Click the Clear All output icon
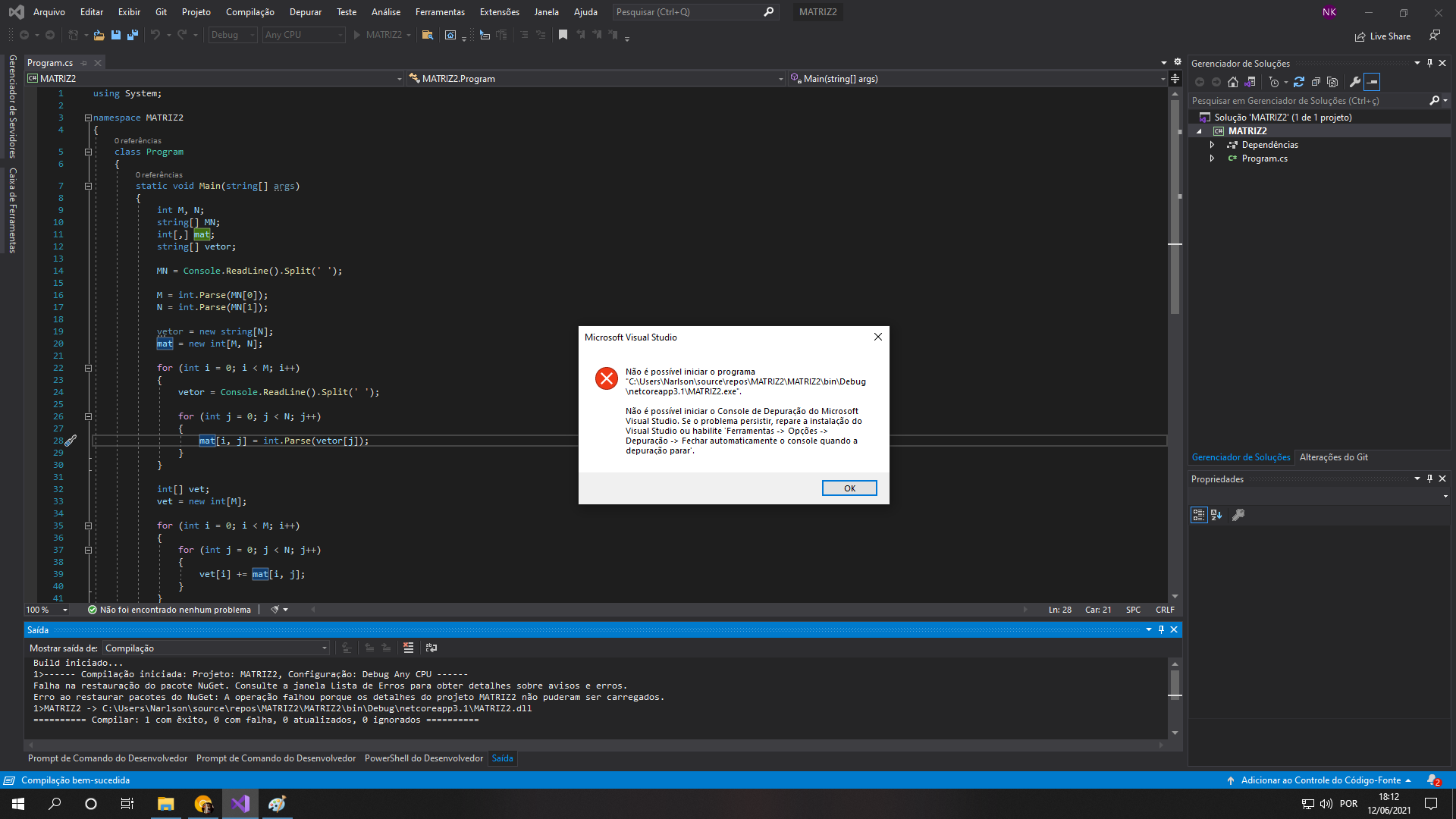Screen dimensions: 1456x819 tap(409, 648)
